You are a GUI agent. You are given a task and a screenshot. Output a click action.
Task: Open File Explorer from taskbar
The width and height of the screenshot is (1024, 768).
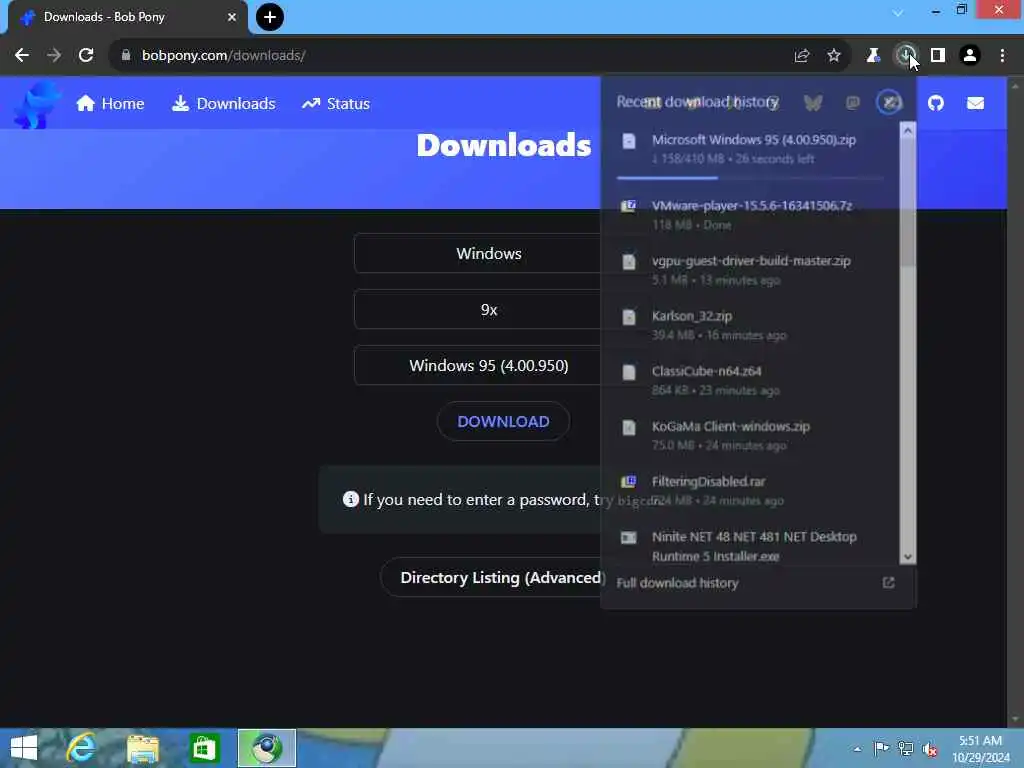pyautogui.click(x=143, y=748)
